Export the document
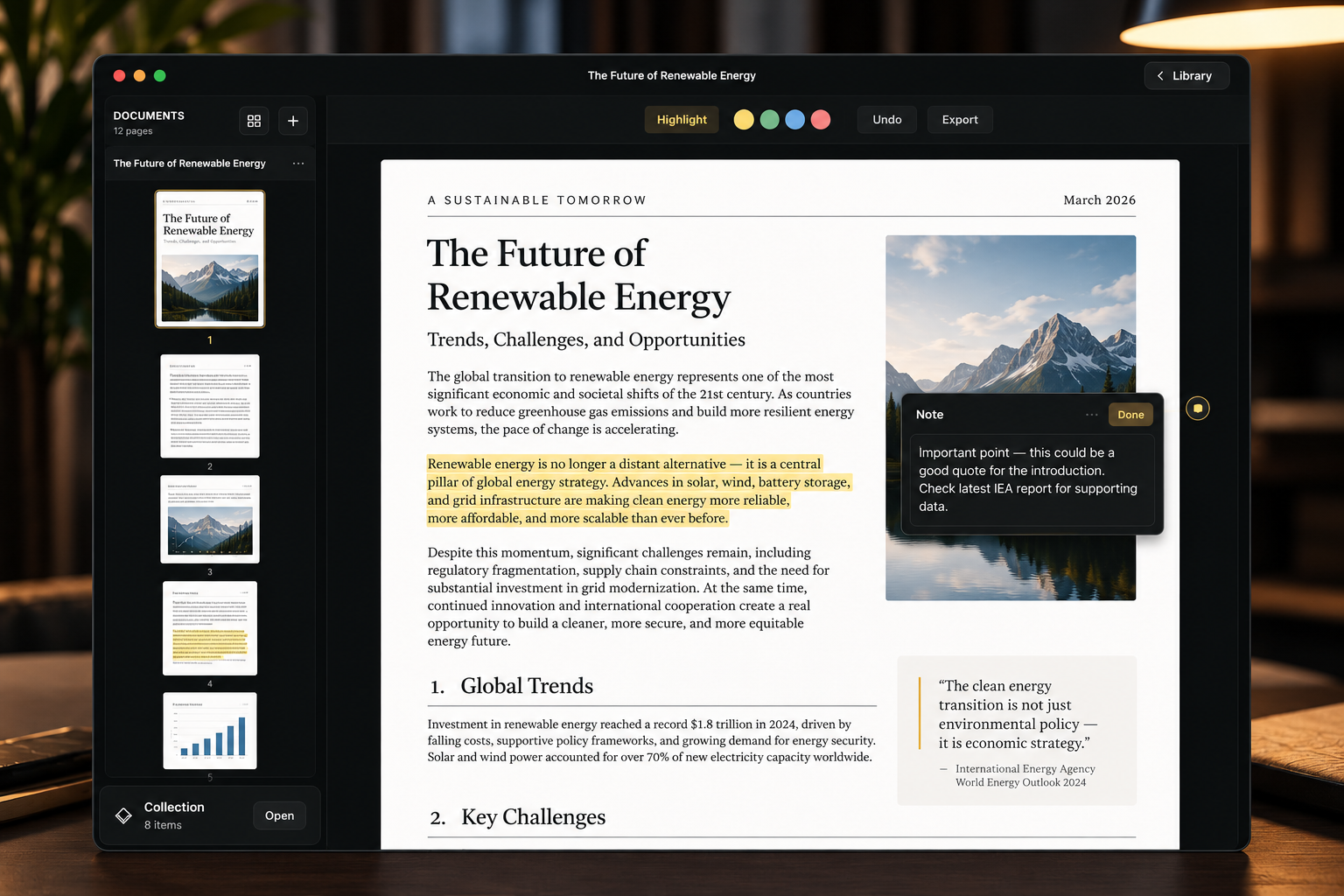The height and width of the screenshot is (896, 1344). [x=960, y=120]
